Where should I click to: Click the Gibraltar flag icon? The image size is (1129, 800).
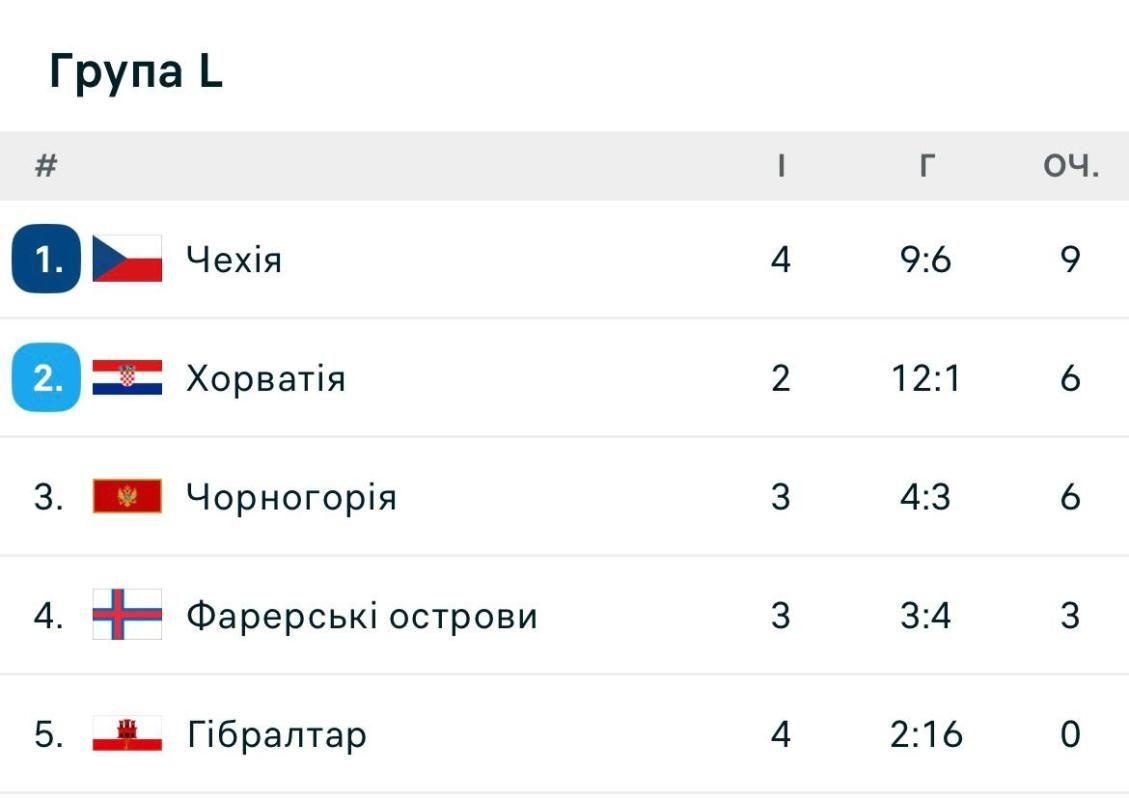(x=127, y=734)
